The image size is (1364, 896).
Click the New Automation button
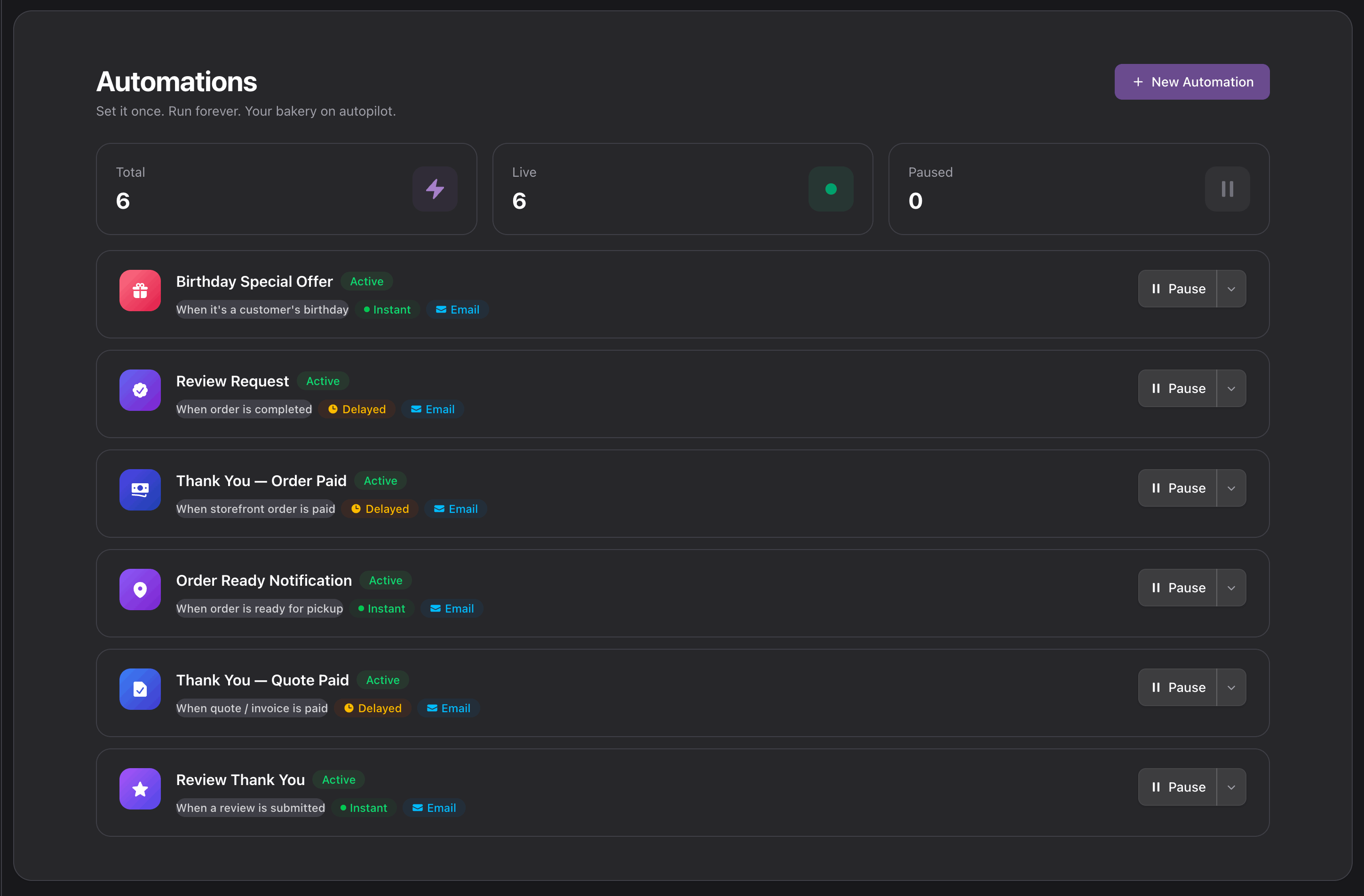(1191, 81)
